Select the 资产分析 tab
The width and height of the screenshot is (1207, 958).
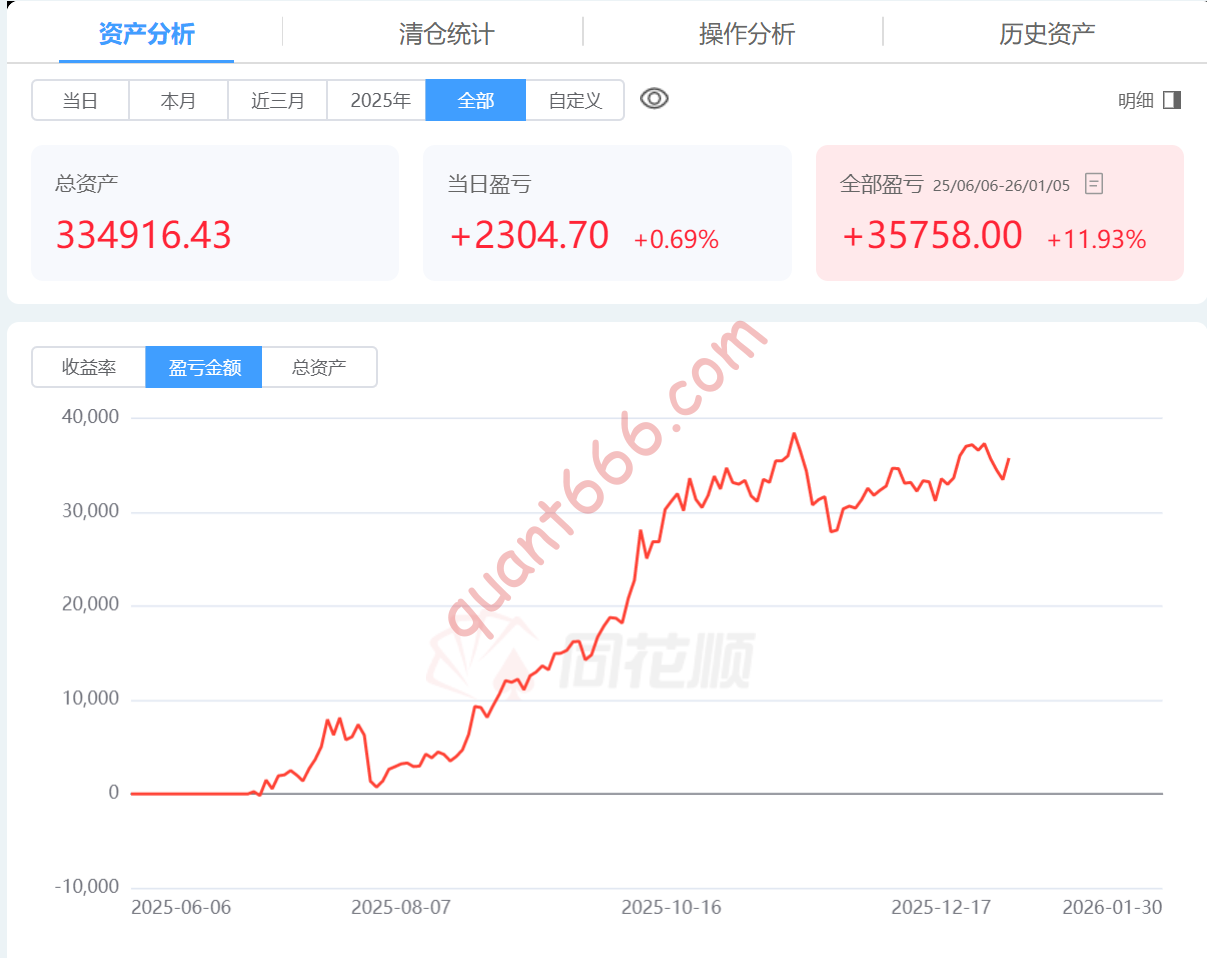tap(146, 33)
